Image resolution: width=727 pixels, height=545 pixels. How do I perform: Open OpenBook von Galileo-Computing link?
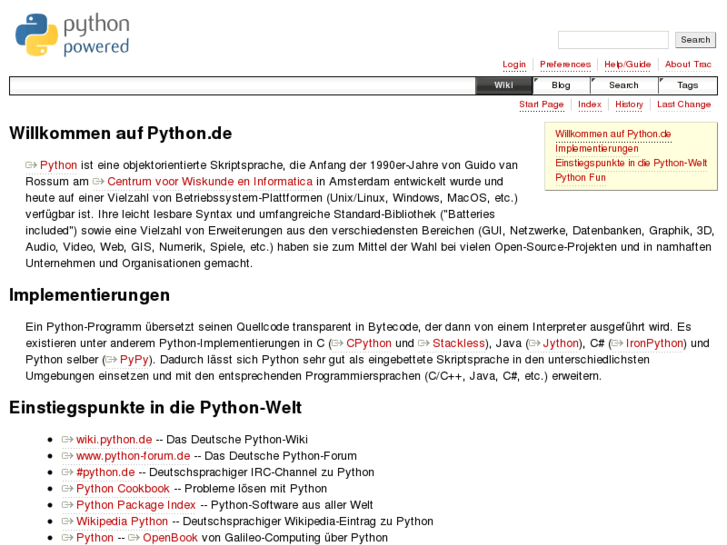170,538
